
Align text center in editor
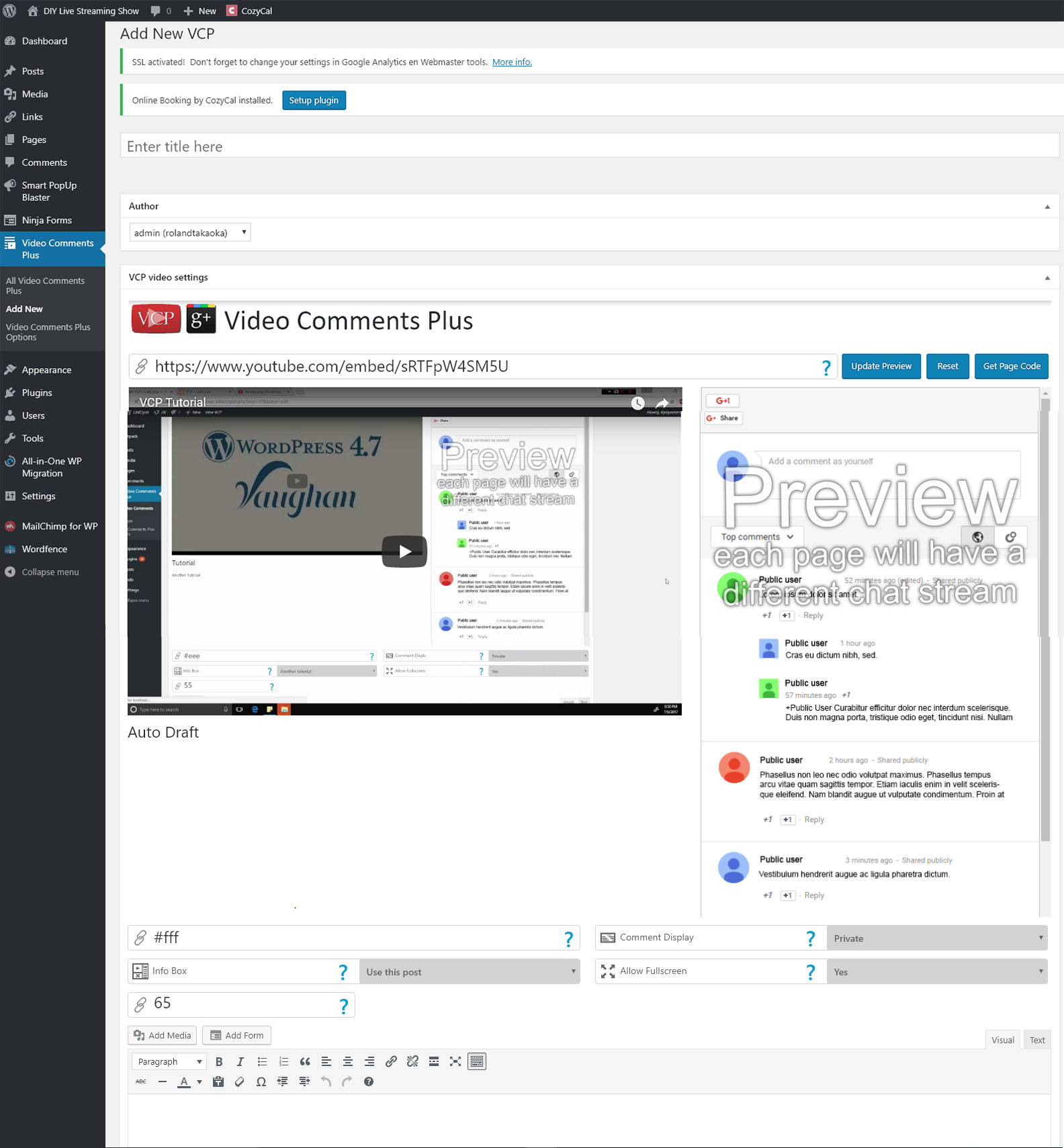coord(348,1061)
